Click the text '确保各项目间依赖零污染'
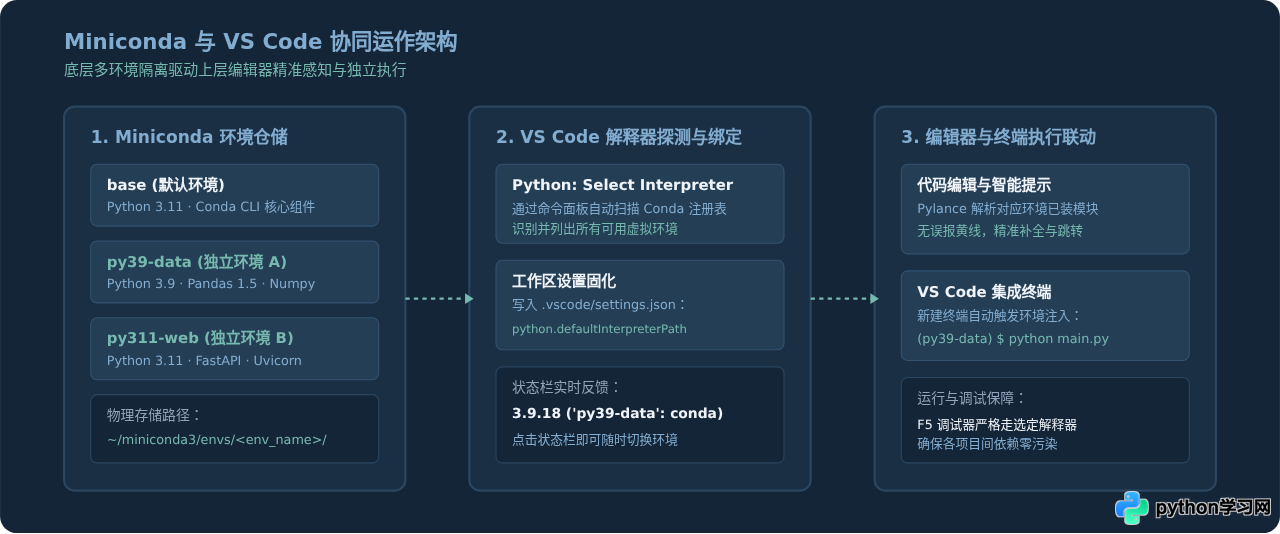The height and width of the screenshot is (534, 1280). tap(987, 444)
